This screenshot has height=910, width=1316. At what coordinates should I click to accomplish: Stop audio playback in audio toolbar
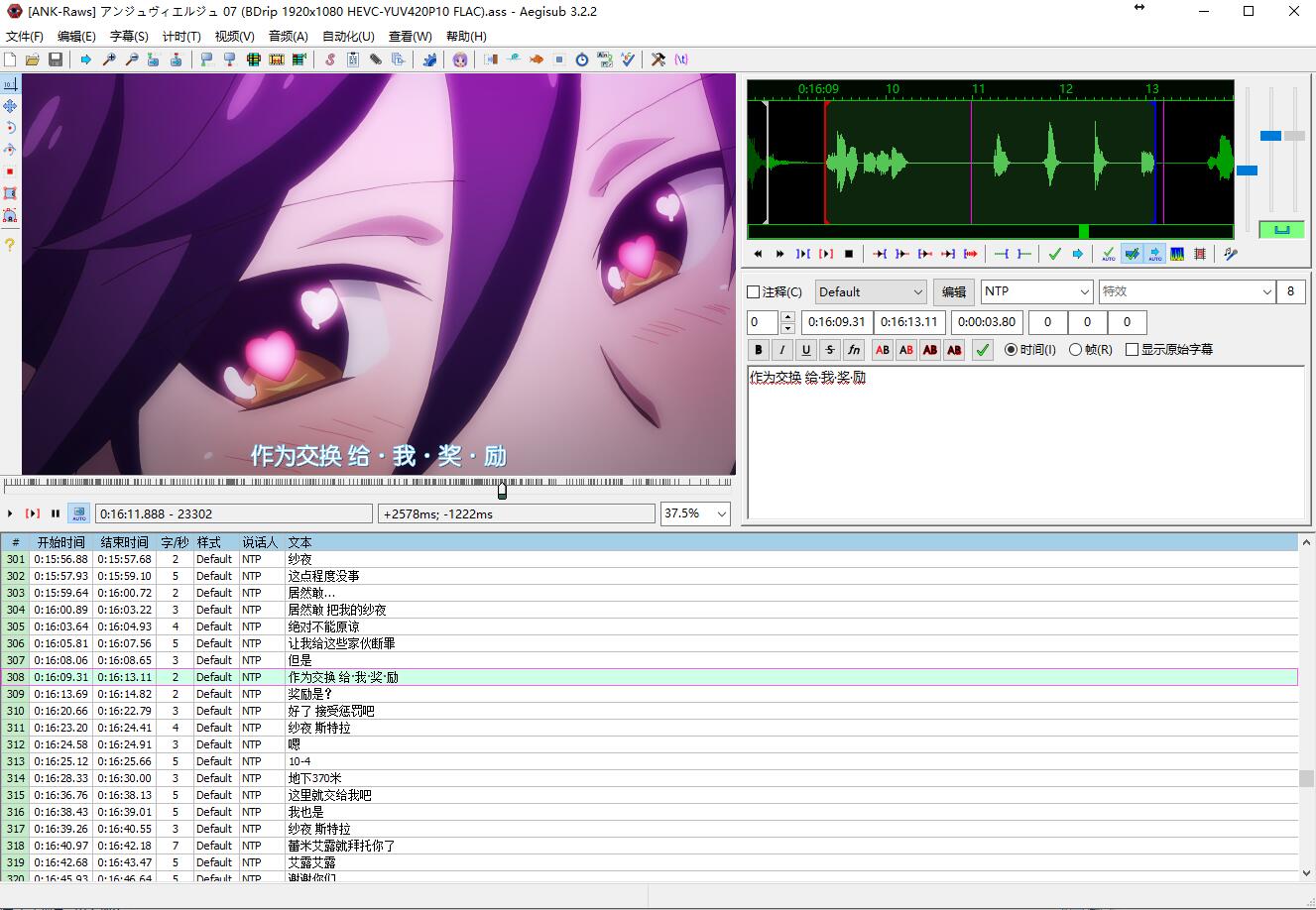pyautogui.click(x=848, y=254)
